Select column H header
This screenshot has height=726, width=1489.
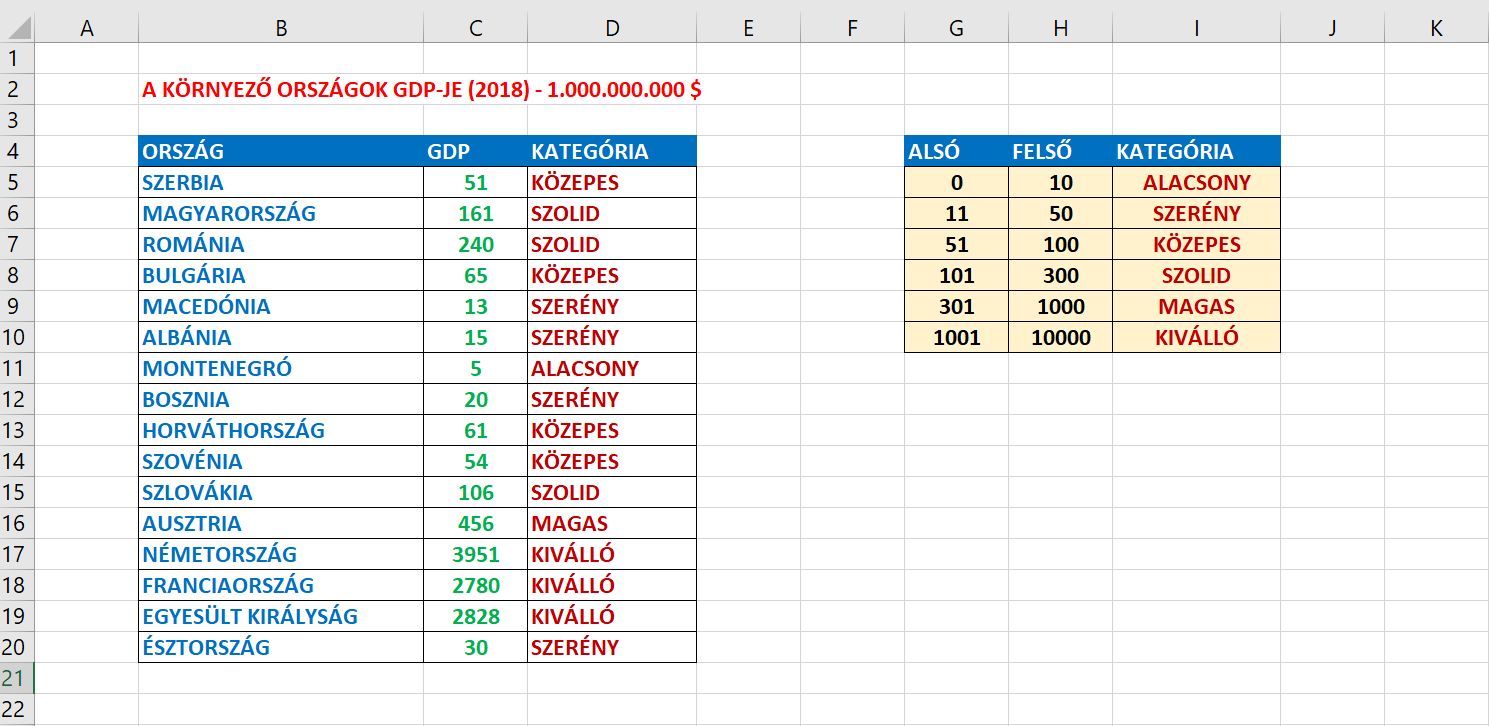tap(1061, 29)
